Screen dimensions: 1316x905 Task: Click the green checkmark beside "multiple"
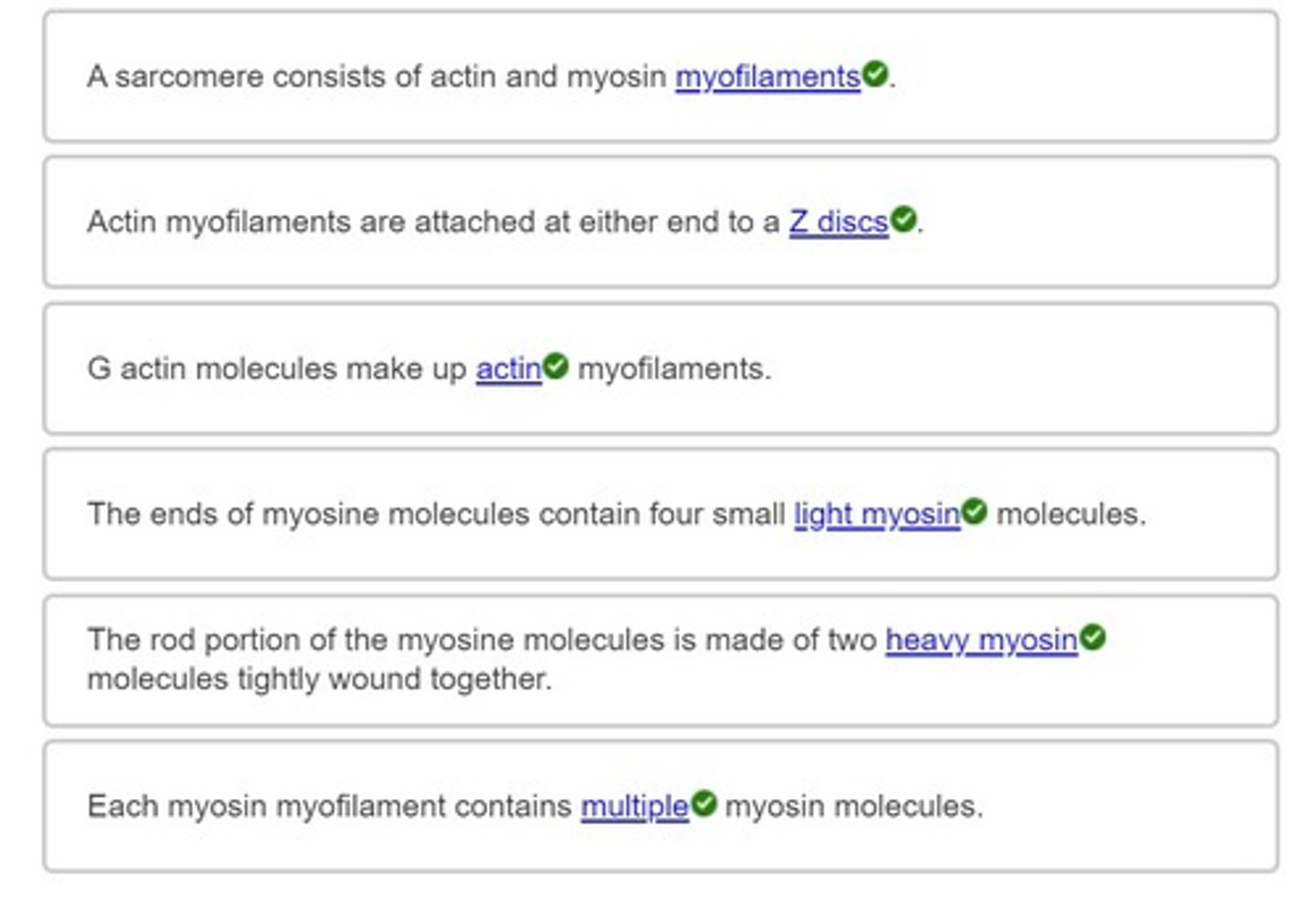point(704,804)
